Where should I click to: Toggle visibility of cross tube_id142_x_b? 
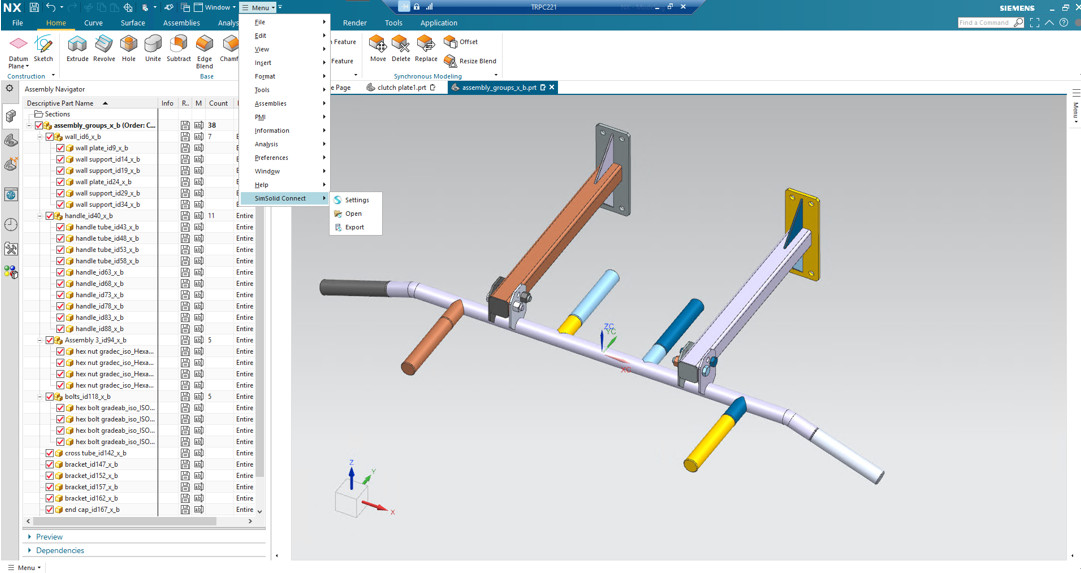(50, 453)
